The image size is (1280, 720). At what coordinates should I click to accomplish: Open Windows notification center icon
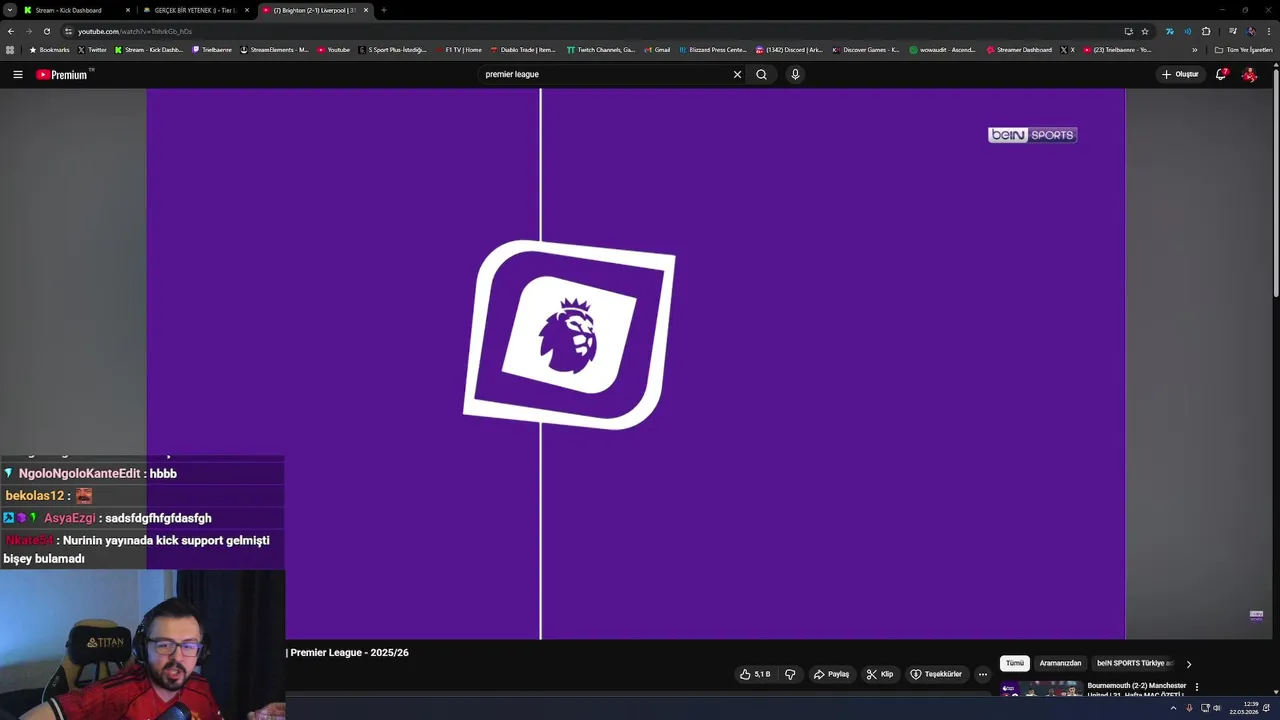1267,708
